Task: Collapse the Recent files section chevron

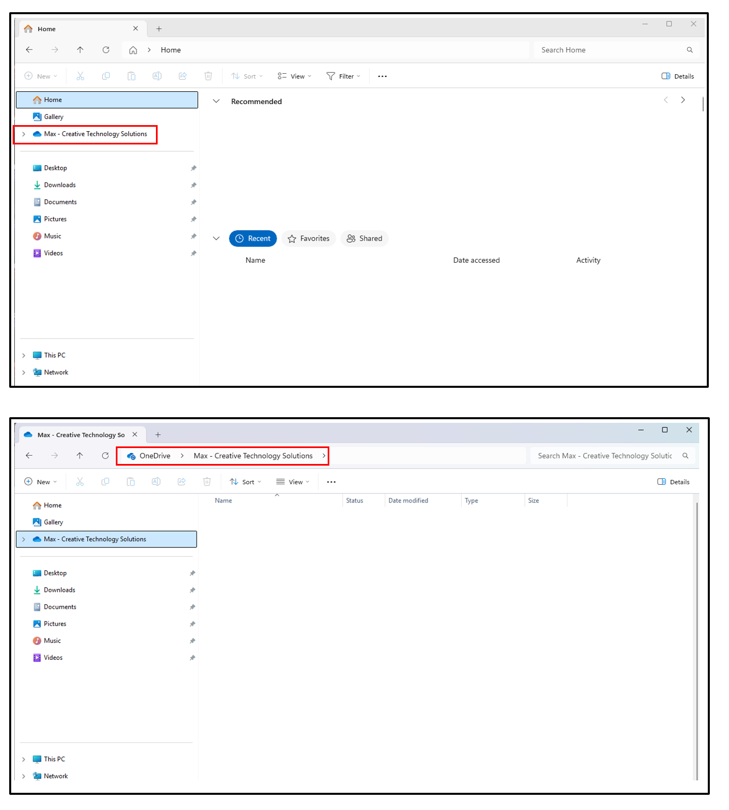Action: click(x=216, y=239)
